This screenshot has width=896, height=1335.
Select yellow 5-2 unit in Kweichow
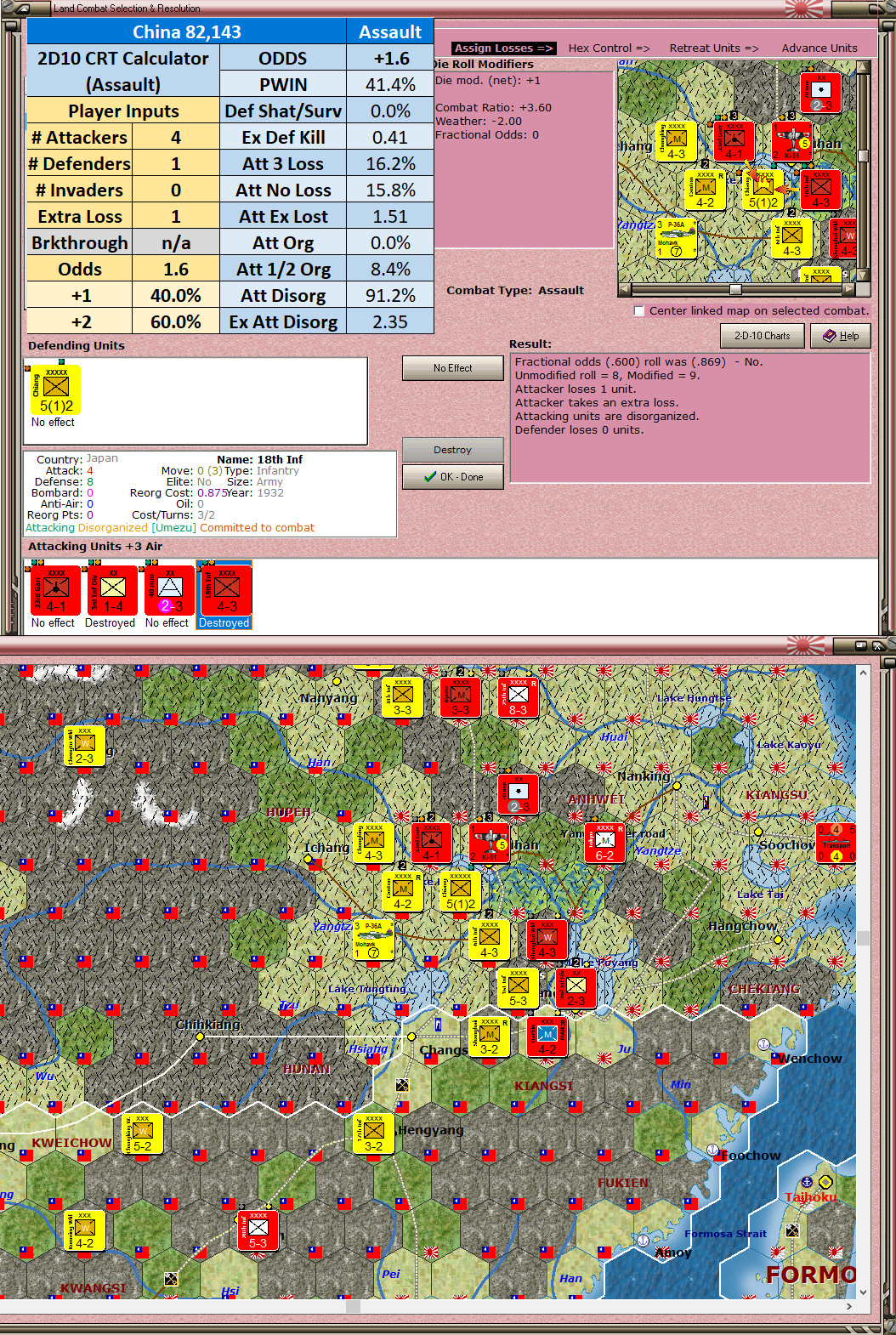tap(142, 1133)
